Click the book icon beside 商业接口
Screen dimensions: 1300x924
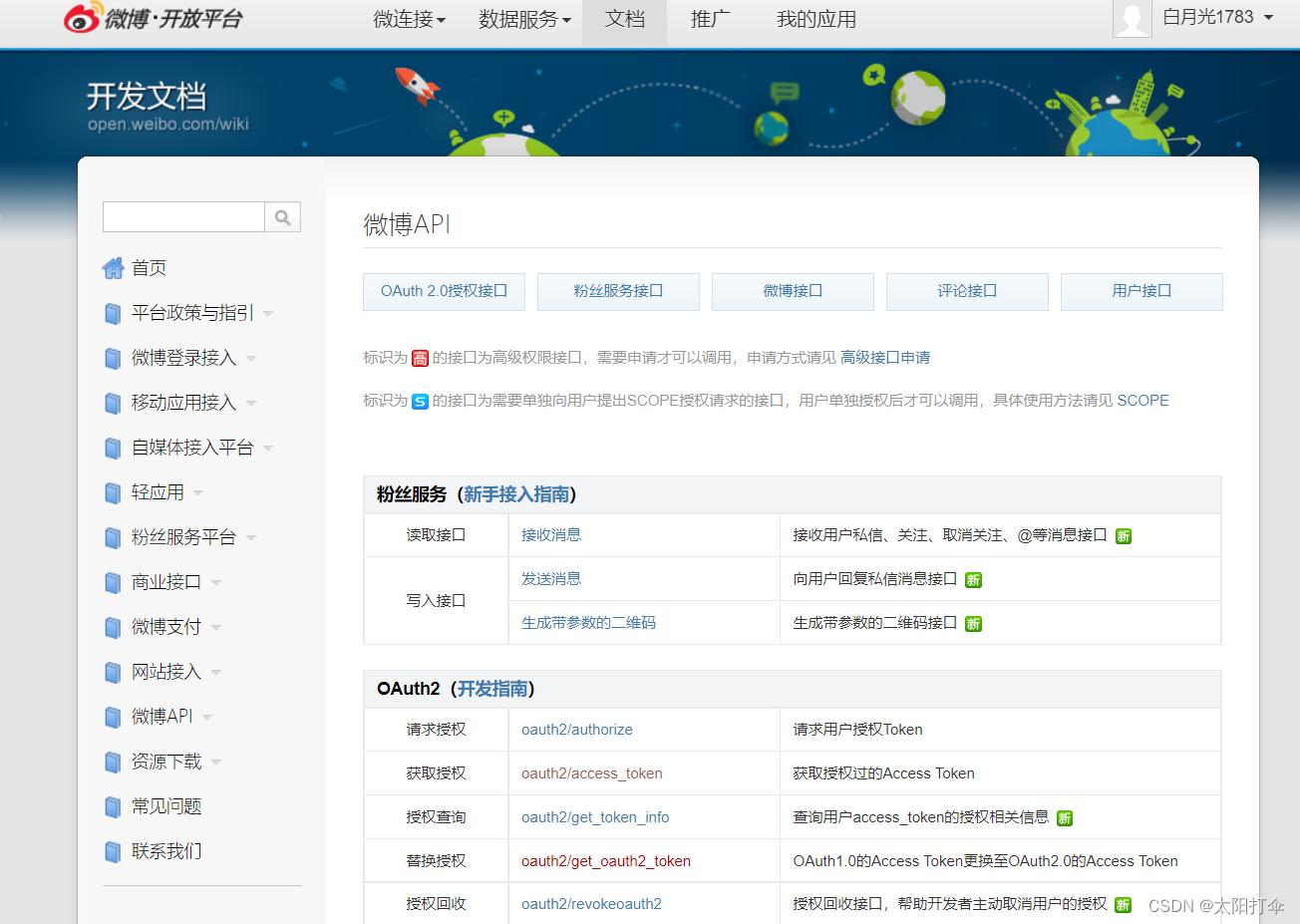click(x=112, y=581)
